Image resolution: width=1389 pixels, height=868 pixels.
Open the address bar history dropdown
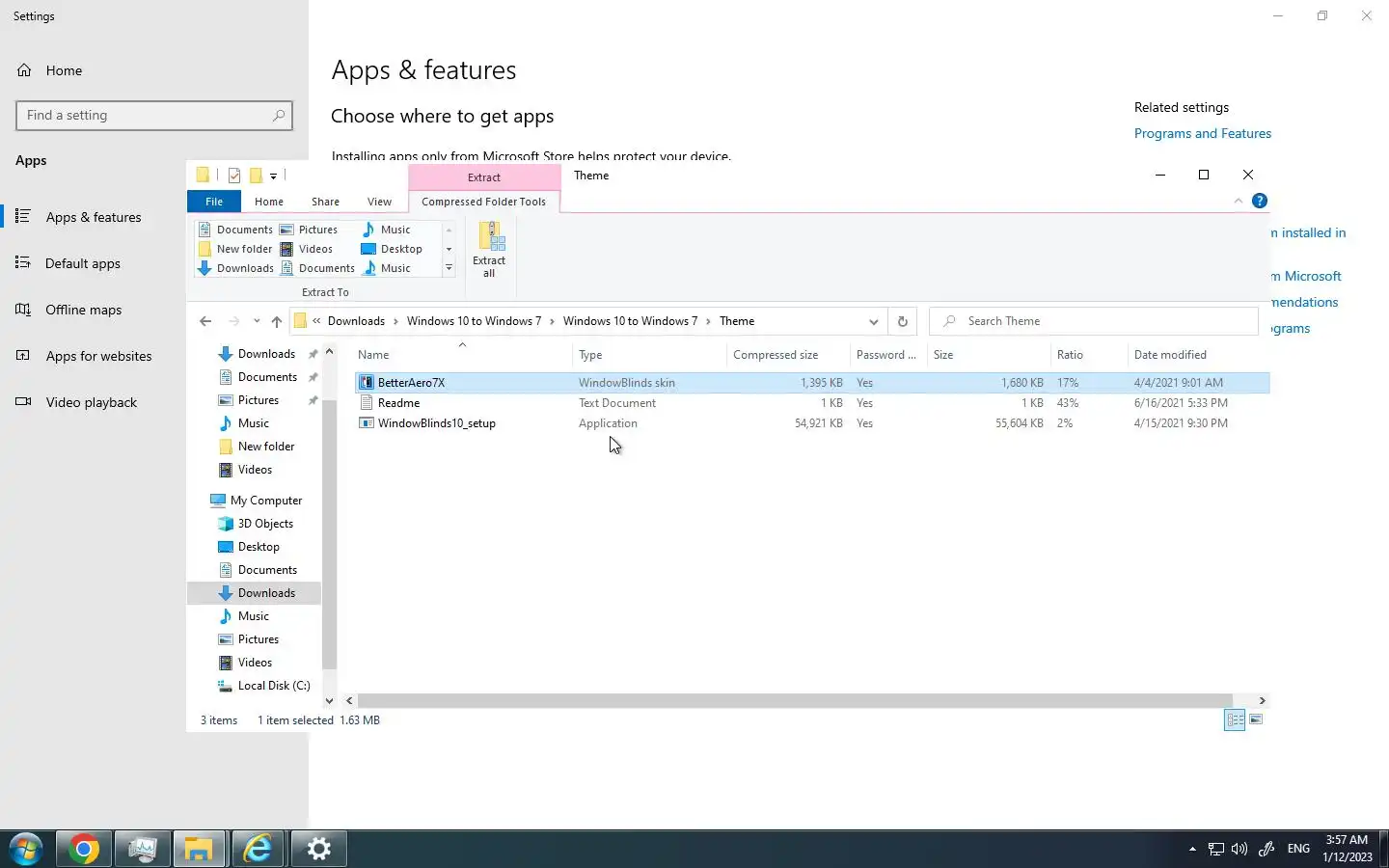tap(873, 321)
